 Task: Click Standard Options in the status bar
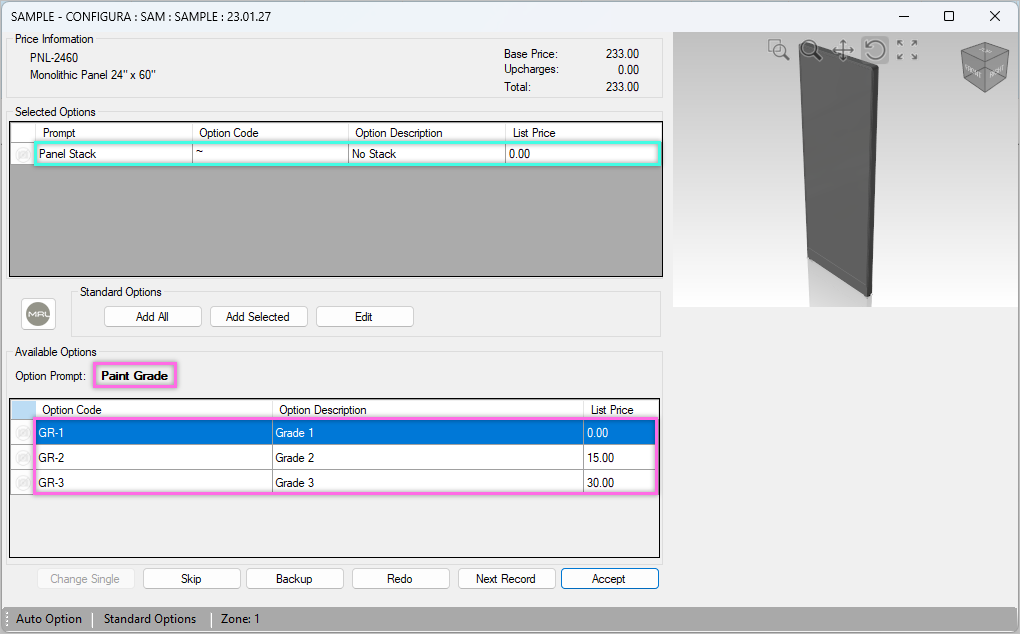point(150,619)
